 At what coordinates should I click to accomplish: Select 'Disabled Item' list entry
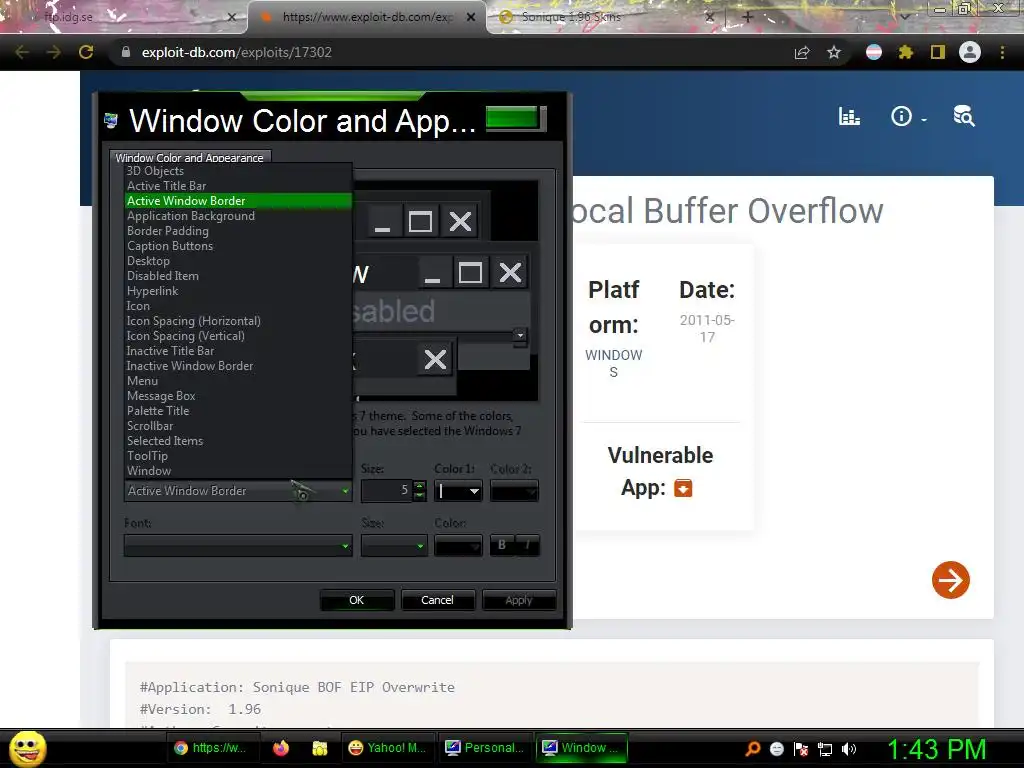click(238, 276)
